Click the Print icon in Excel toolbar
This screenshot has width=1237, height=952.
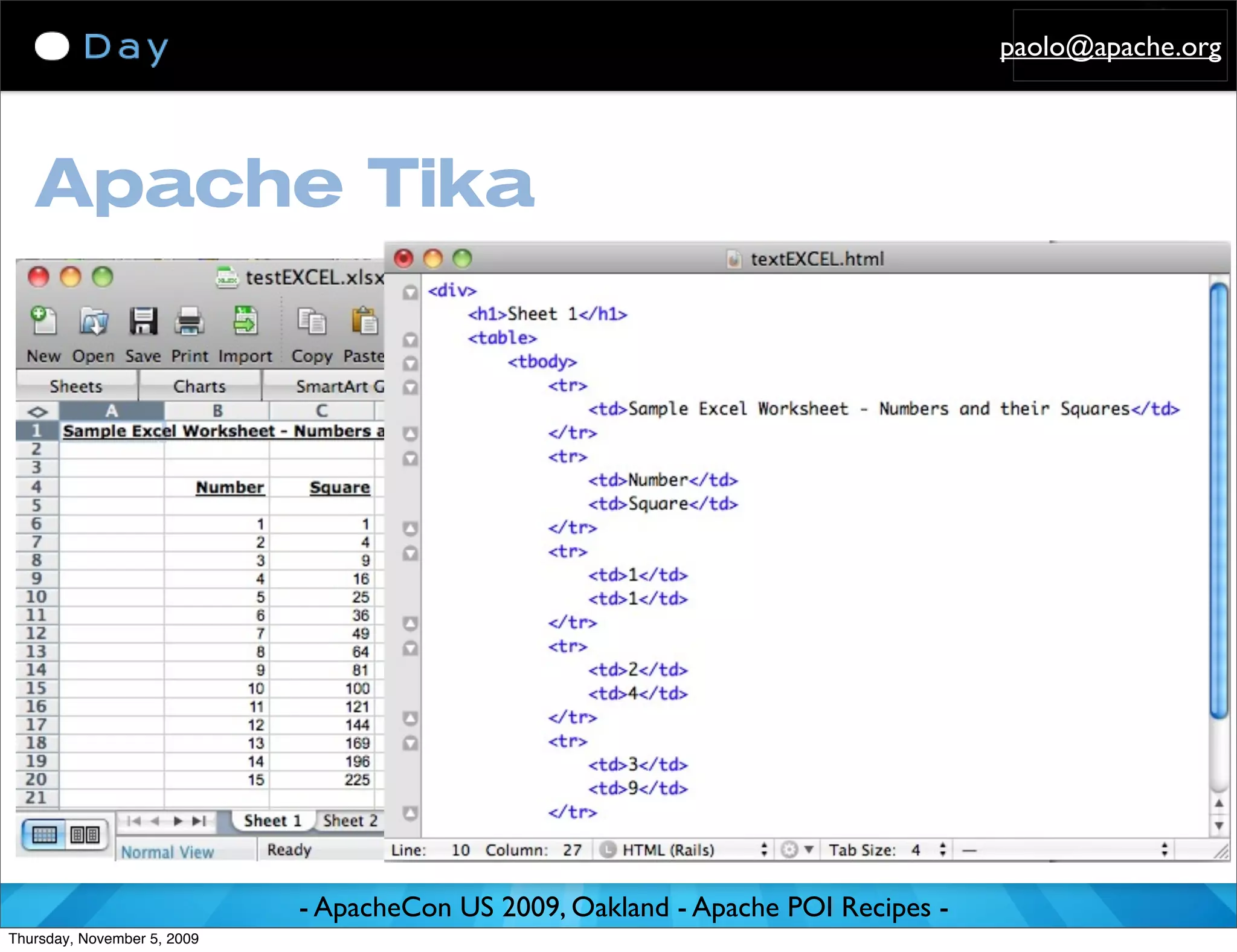click(x=189, y=321)
